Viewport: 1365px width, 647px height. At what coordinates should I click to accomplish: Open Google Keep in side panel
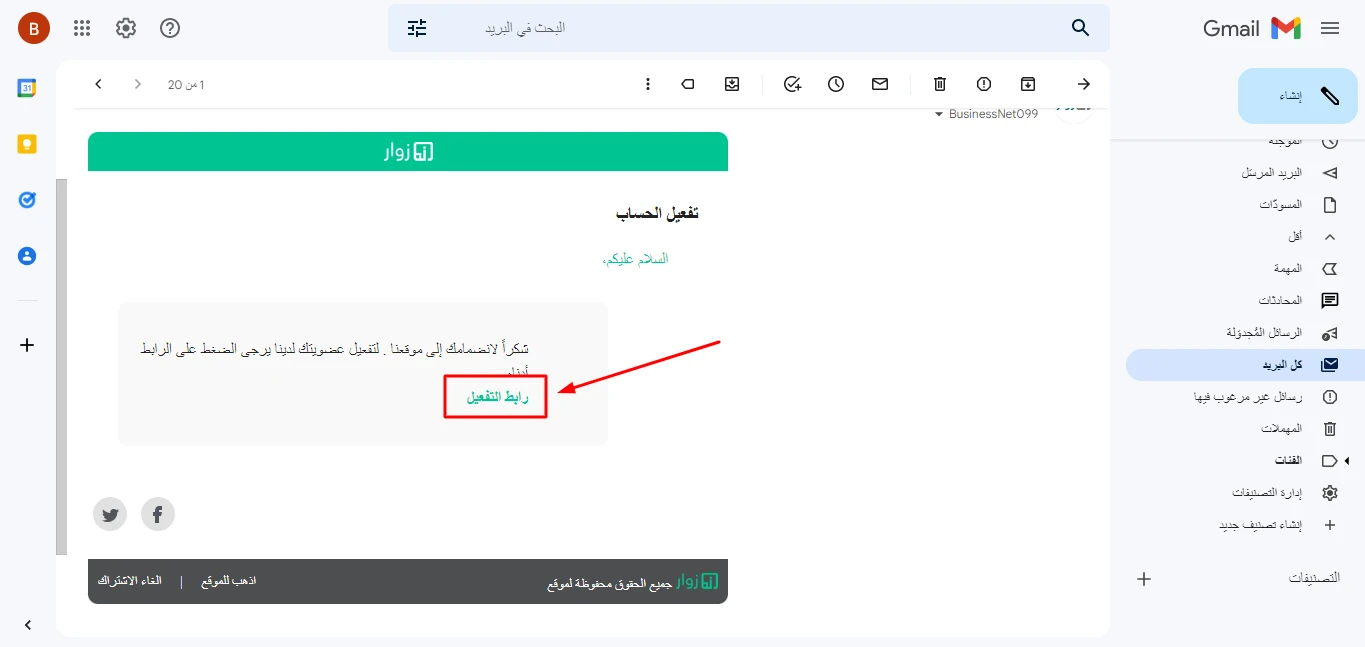click(x=27, y=144)
